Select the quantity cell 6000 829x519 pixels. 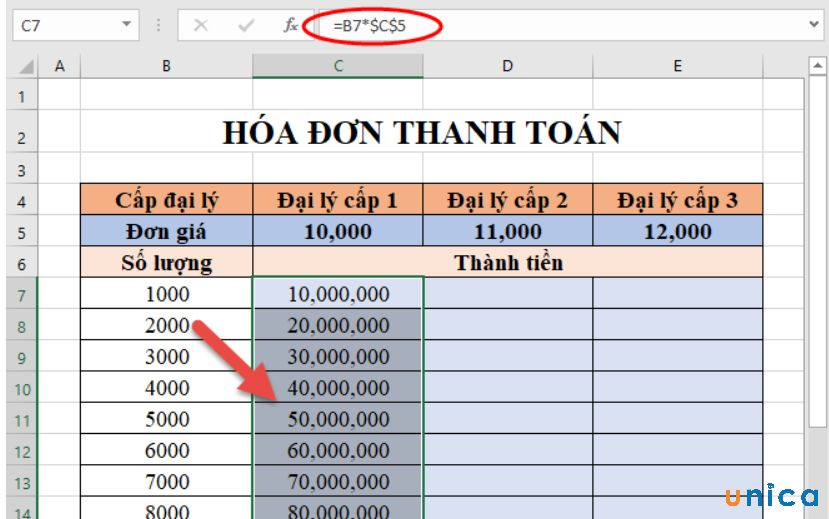click(167, 450)
